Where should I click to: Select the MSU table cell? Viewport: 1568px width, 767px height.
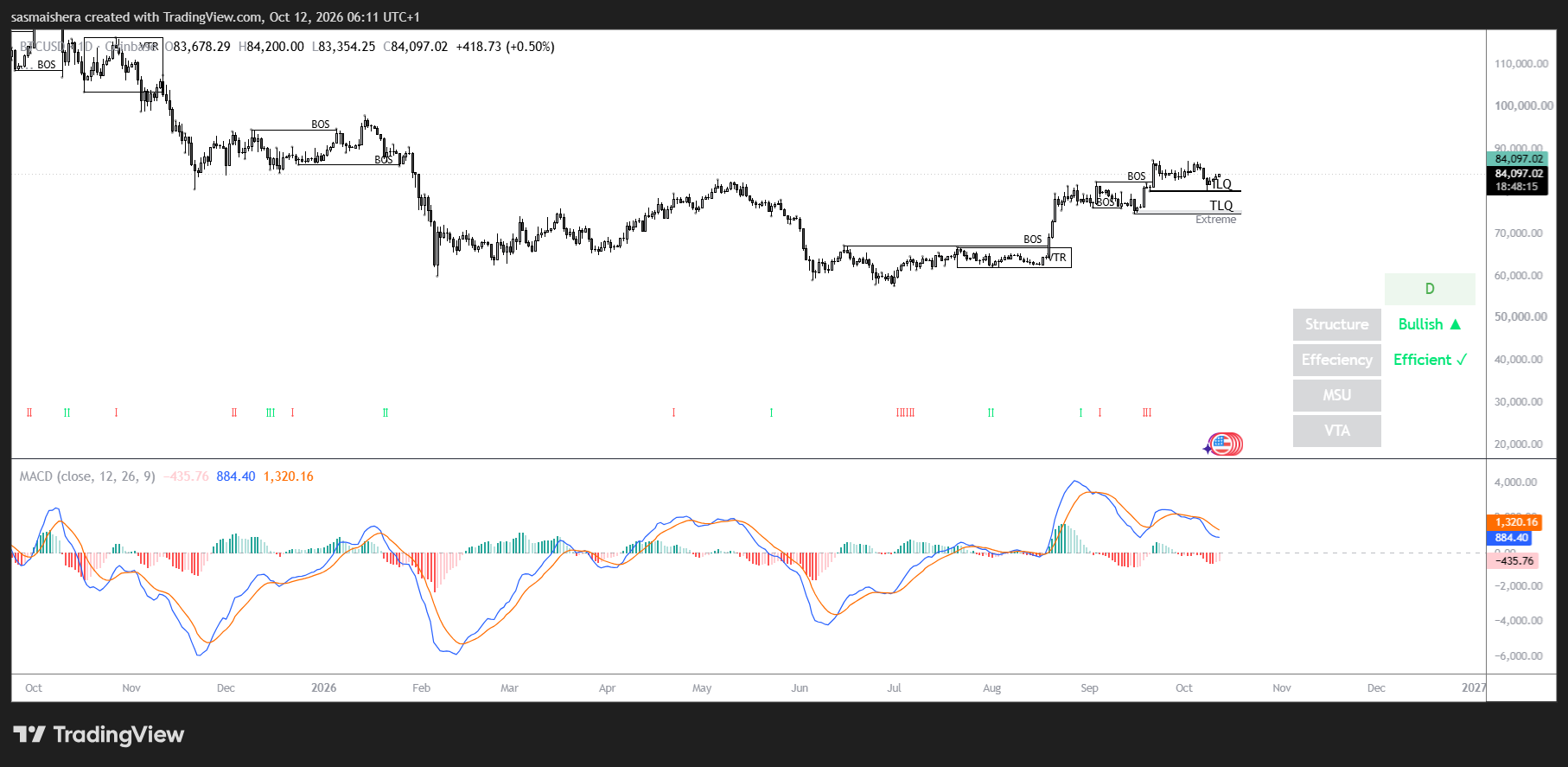coord(1336,395)
